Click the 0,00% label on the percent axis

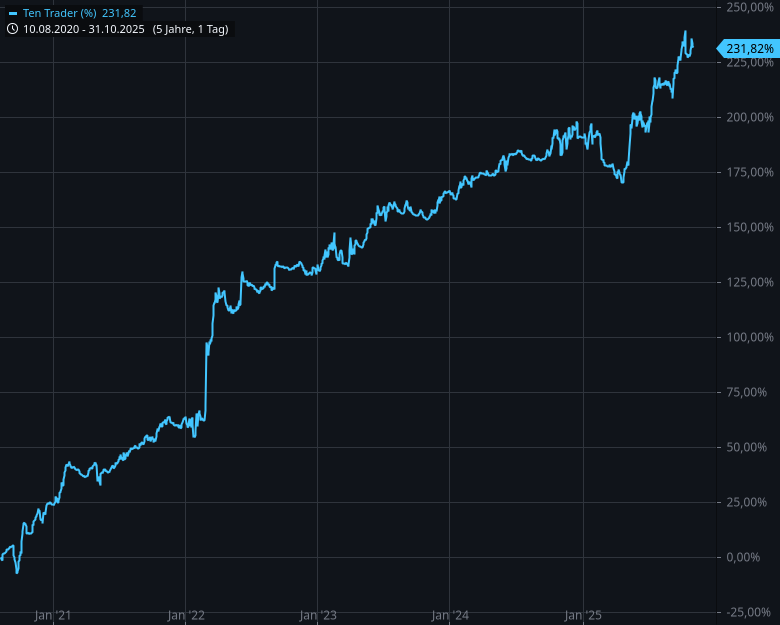tap(756, 557)
